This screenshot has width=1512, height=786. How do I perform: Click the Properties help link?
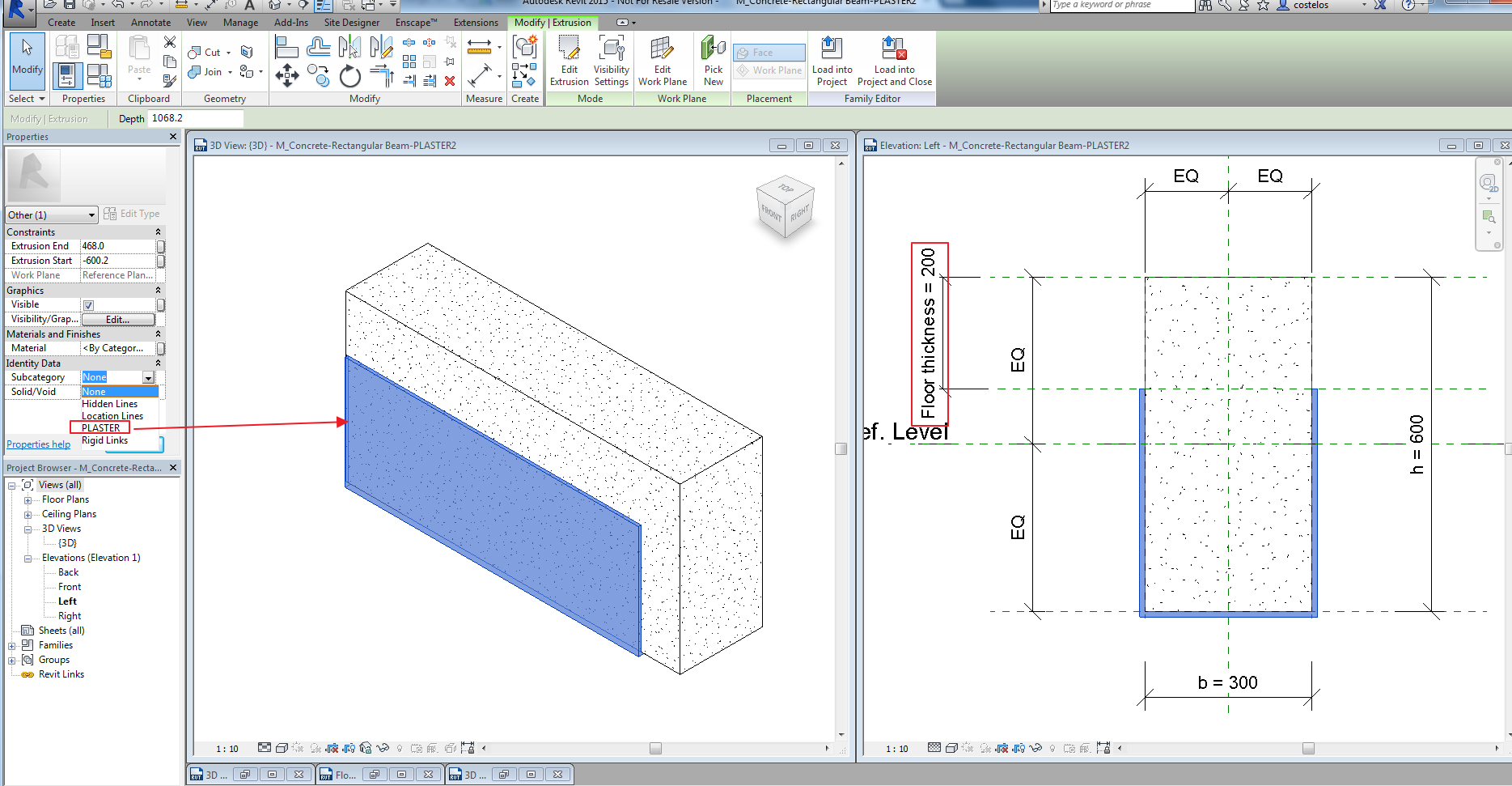pyautogui.click(x=38, y=444)
